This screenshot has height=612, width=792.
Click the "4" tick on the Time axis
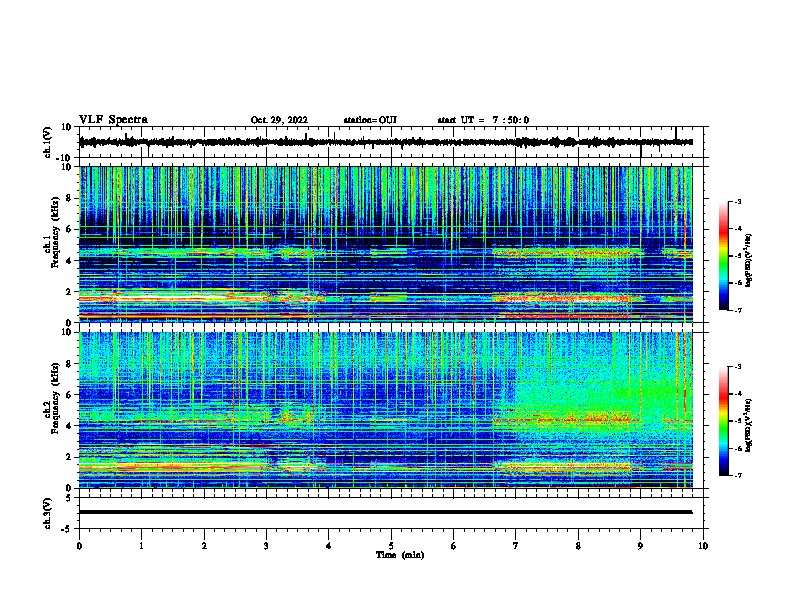(x=329, y=546)
